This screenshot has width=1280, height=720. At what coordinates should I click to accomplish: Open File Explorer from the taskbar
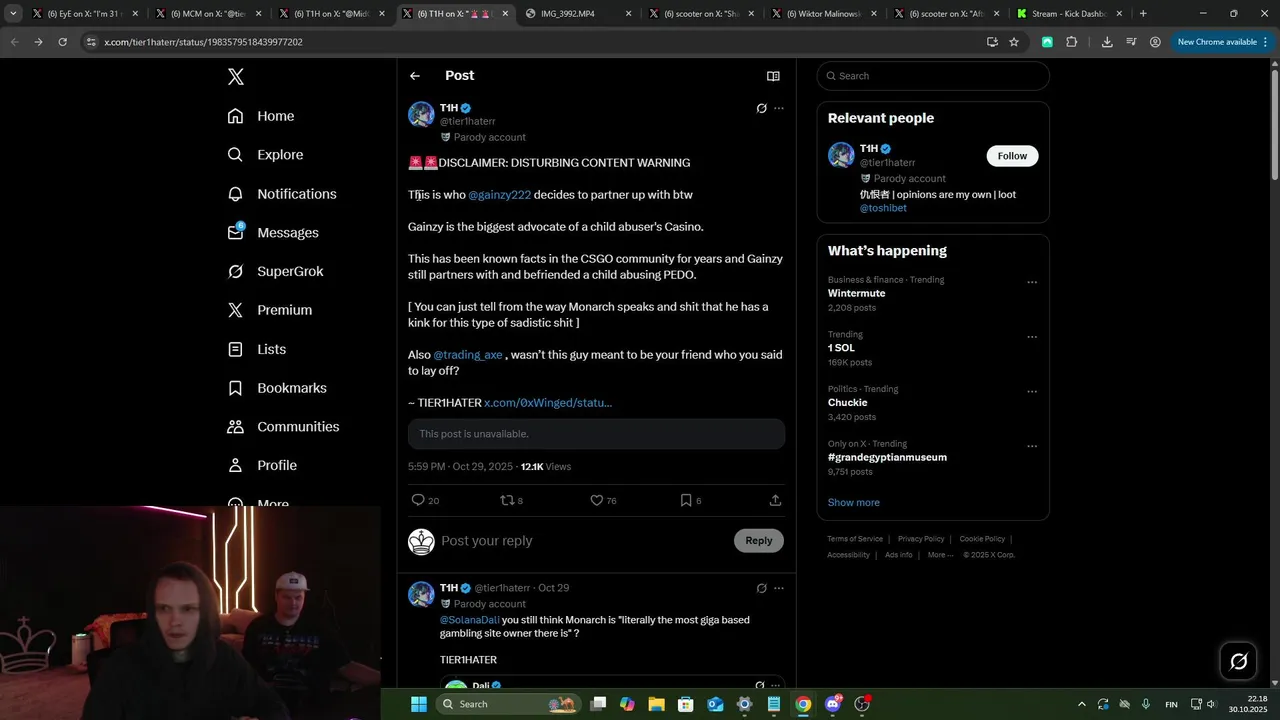pyautogui.click(x=656, y=704)
